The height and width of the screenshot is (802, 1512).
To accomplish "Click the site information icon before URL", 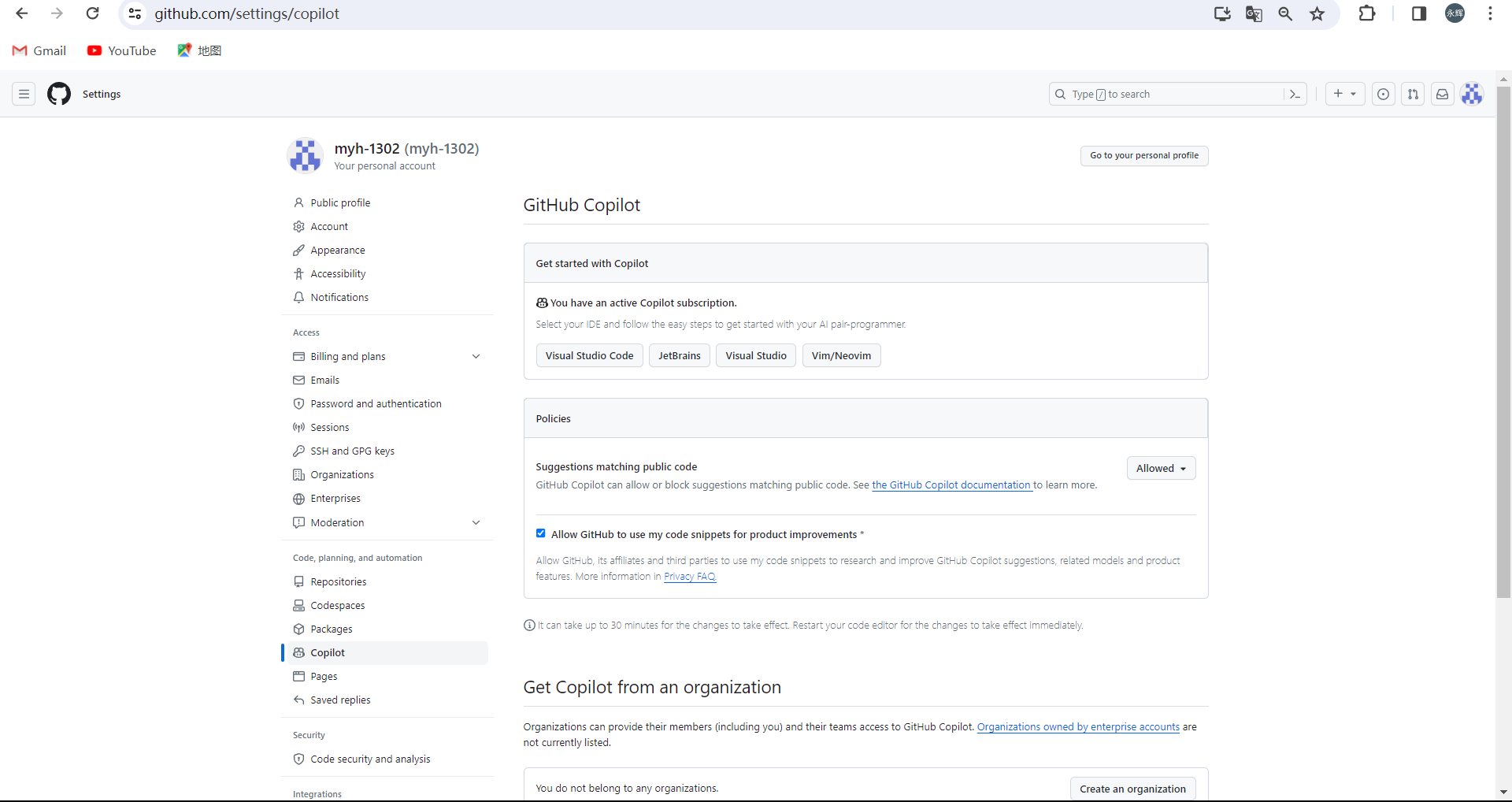I will point(135,13).
